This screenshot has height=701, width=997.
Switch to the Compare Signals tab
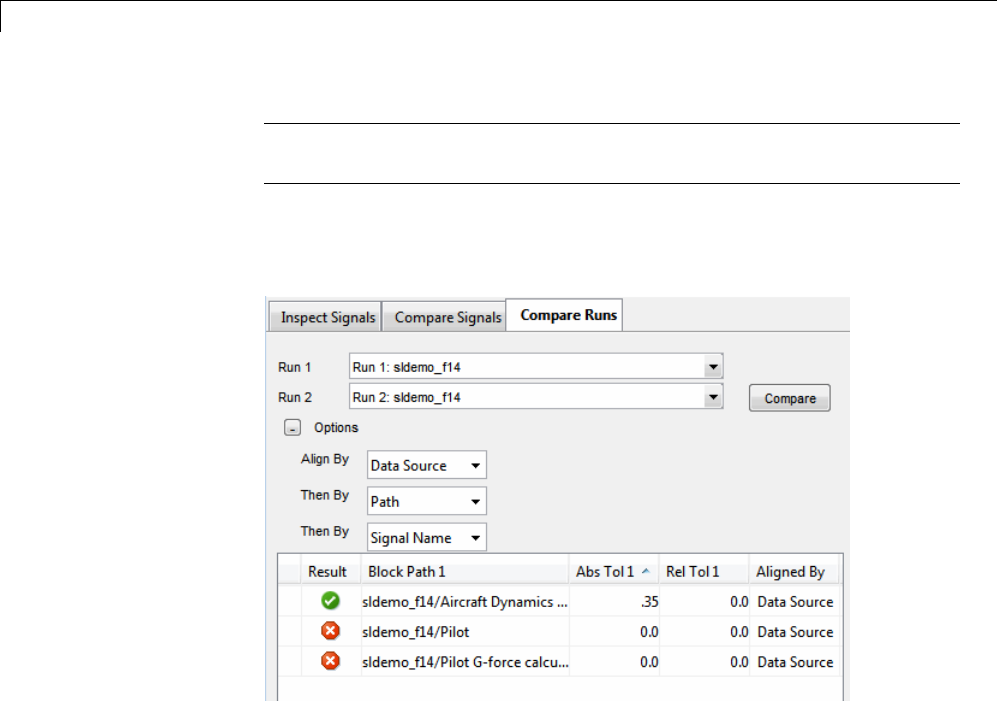click(x=447, y=317)
